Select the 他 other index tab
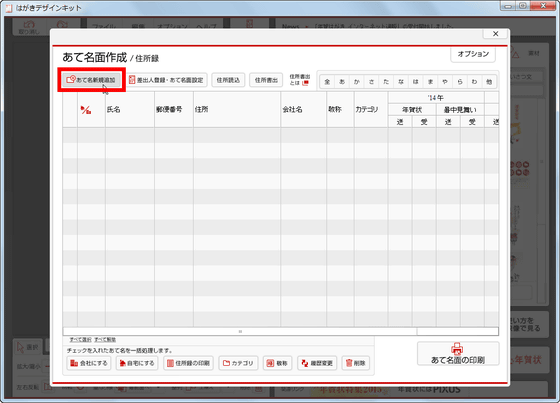The width and height of the screenshot is (560, 403). coord(489,82)
